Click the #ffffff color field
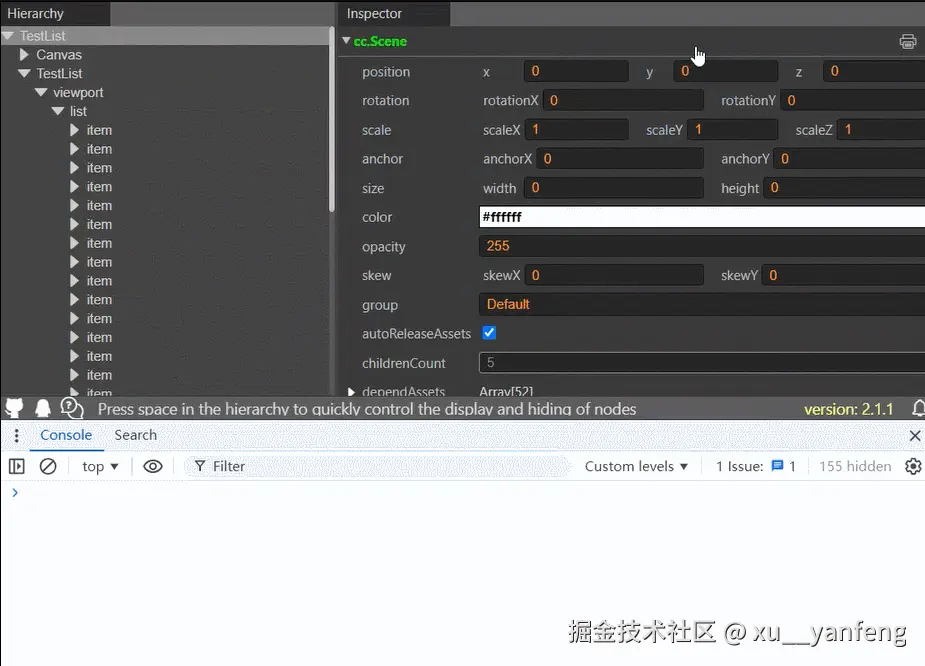 point(600,216)
